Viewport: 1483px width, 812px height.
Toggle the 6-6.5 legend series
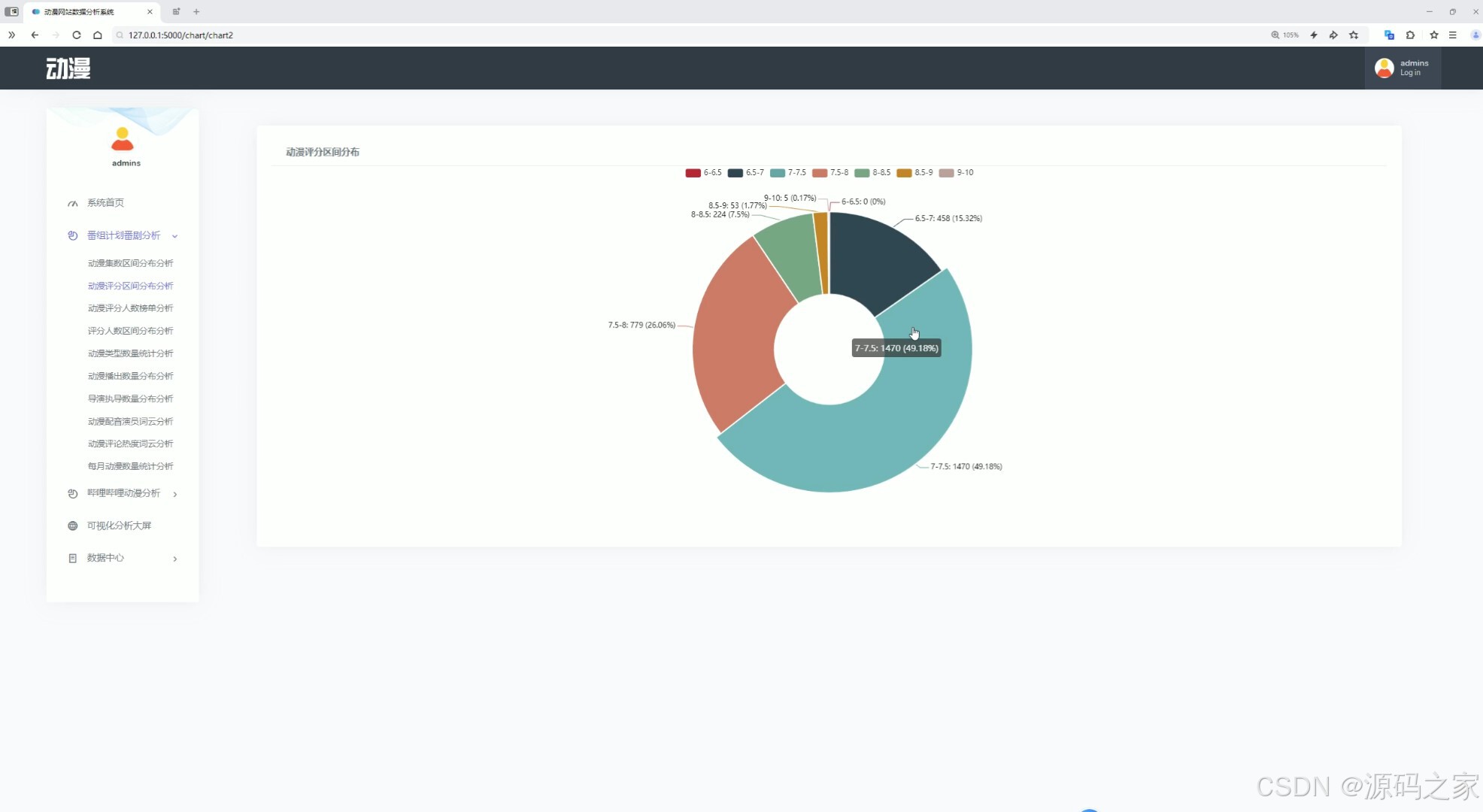click(x=703, y=173)
